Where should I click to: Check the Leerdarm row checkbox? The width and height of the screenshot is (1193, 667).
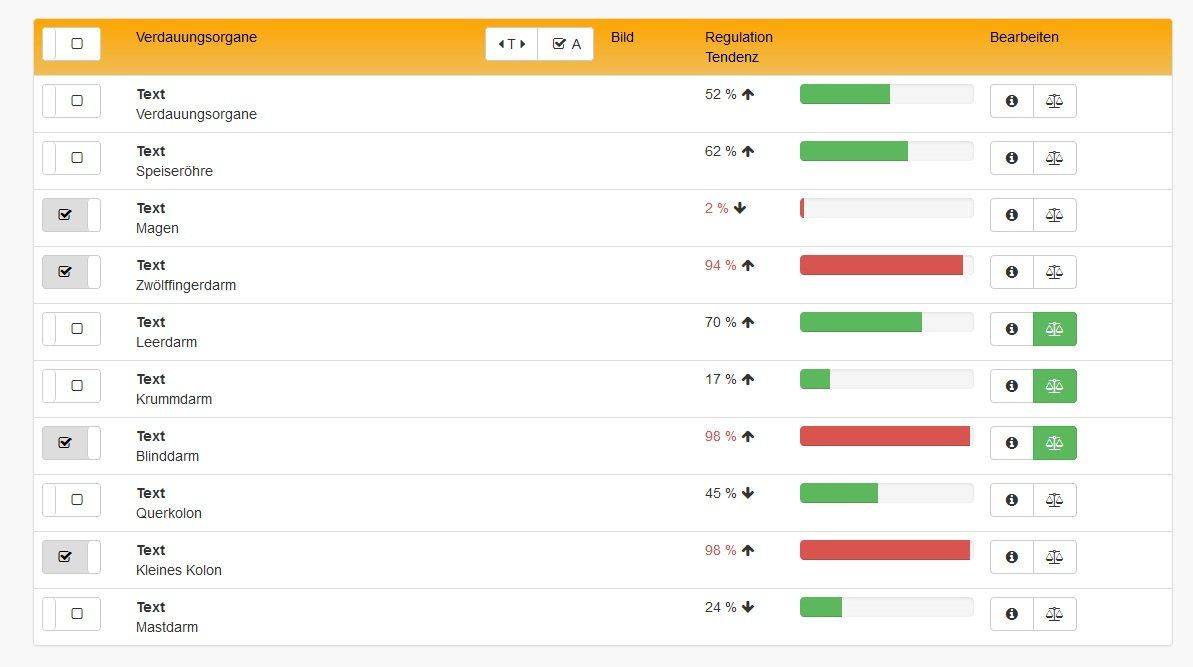click(x=77, y=329)
